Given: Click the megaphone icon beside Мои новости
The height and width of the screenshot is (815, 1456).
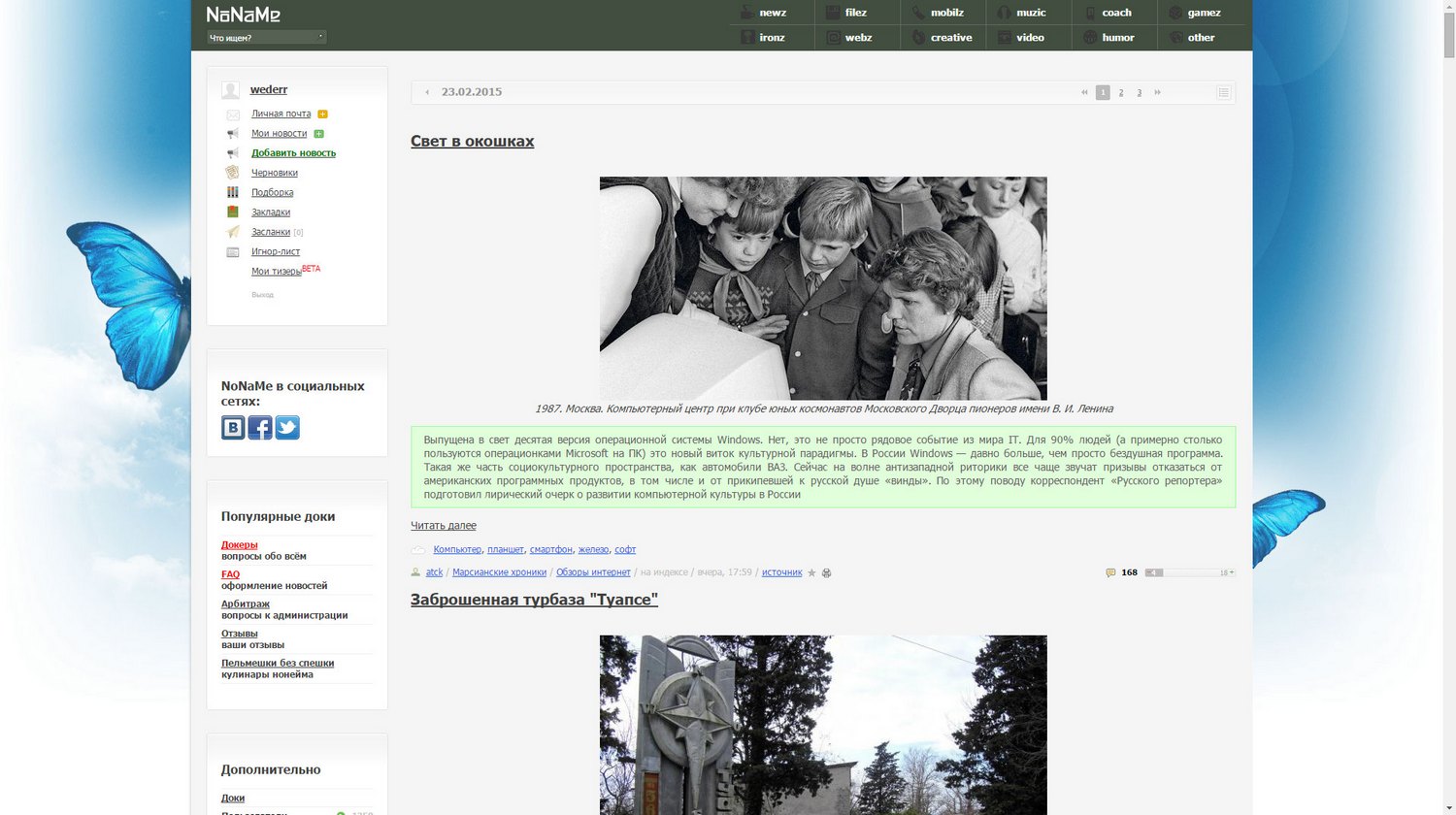Looking at the screenshot, I should tap(233, 134).
